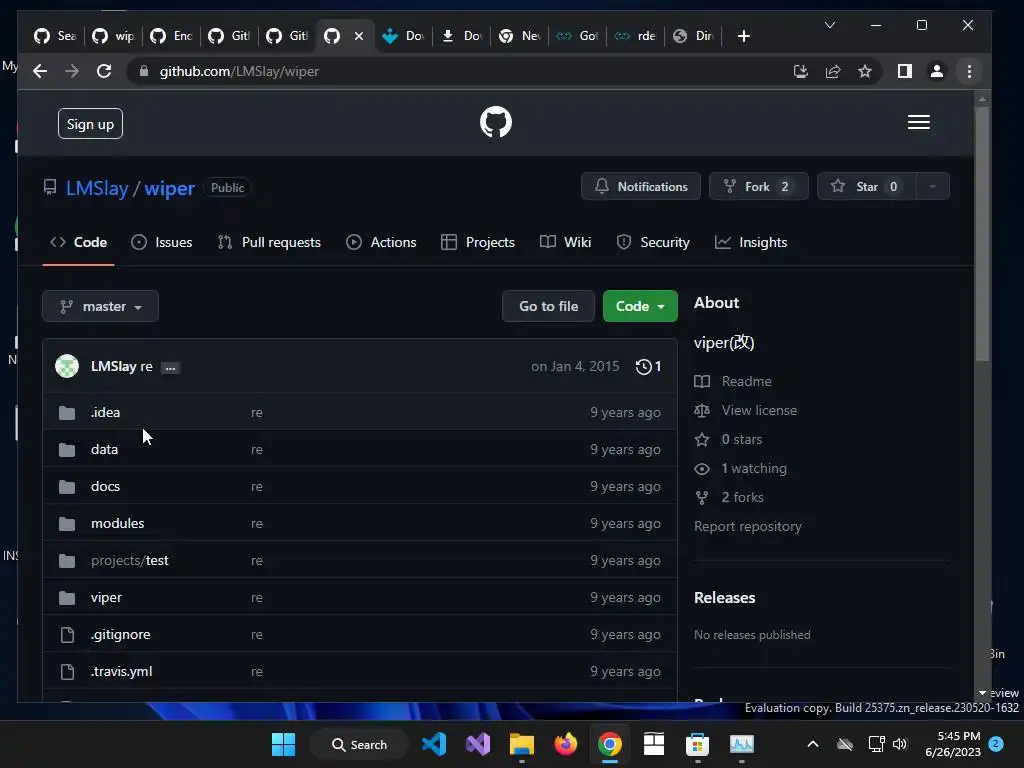Show hidden system tray icons chevron
Image resolution: width=1024 pixels, height=768 pixels.
pyautogui.click(x=812, y=744)
